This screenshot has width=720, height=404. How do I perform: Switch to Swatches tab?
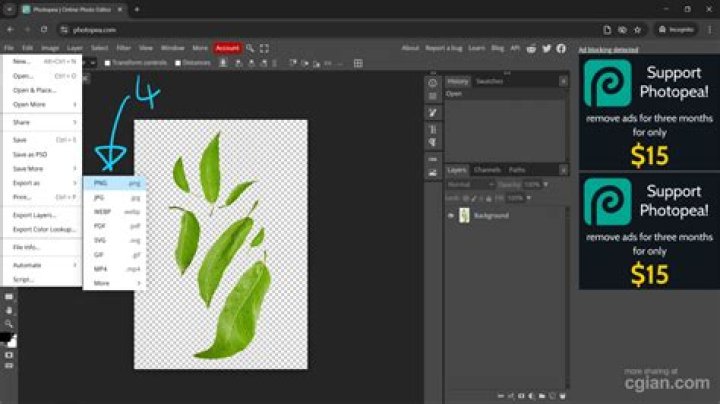pos(489,81)
